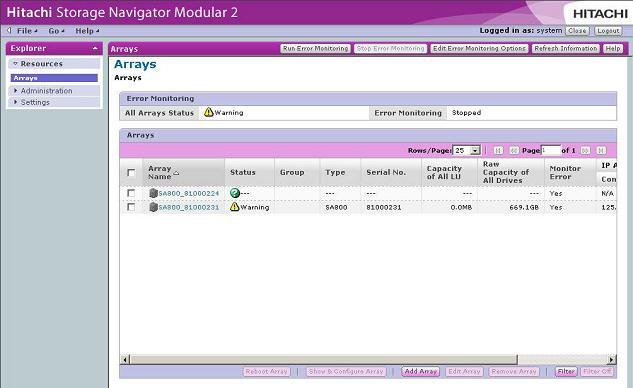The width and height of the screenshot is (633, 388).
Task: Click the 0.0MB capacity cell
Action: [x=461, y=207]
